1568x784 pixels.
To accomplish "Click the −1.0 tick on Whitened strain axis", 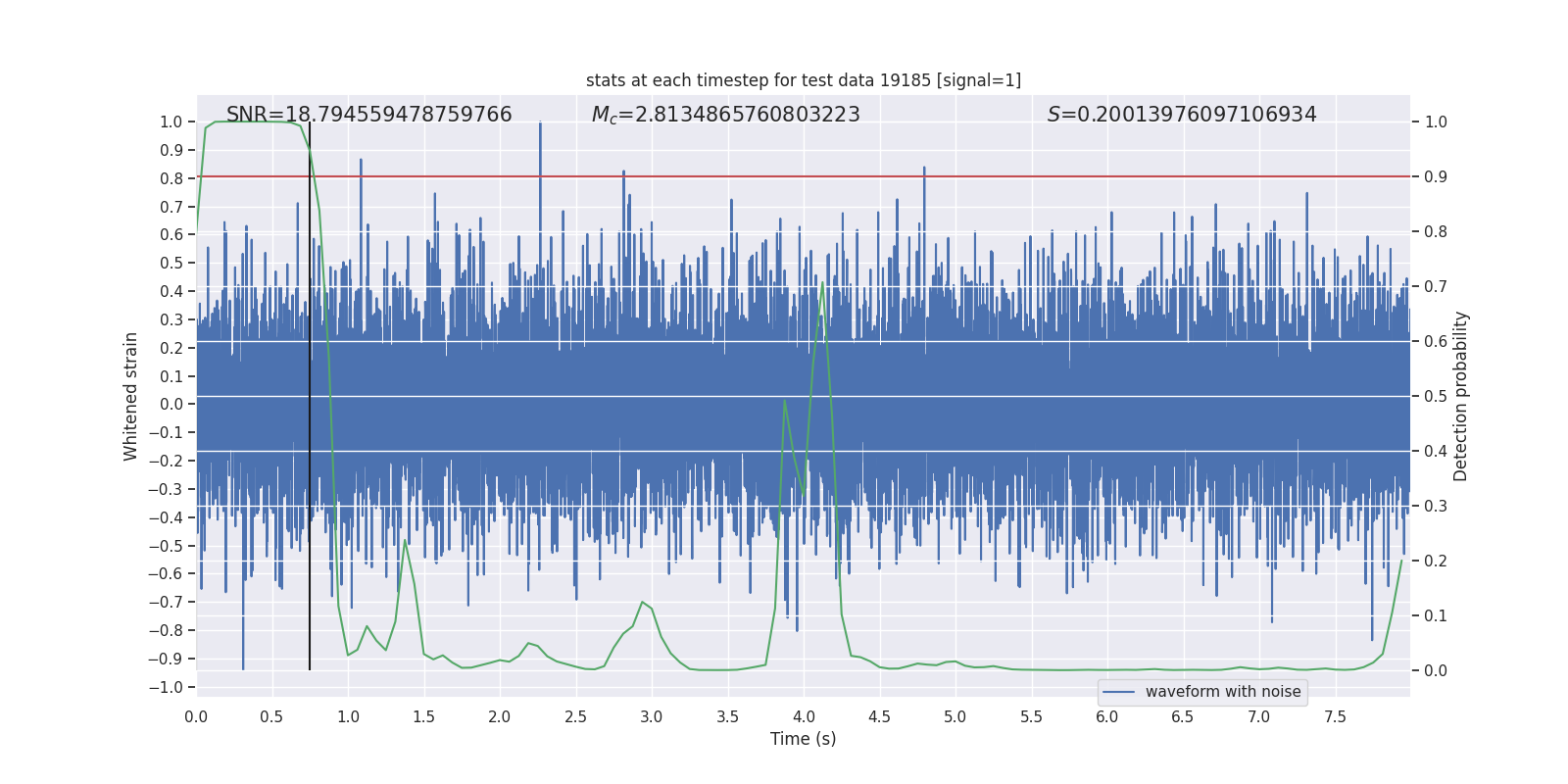I will [166, 687].
